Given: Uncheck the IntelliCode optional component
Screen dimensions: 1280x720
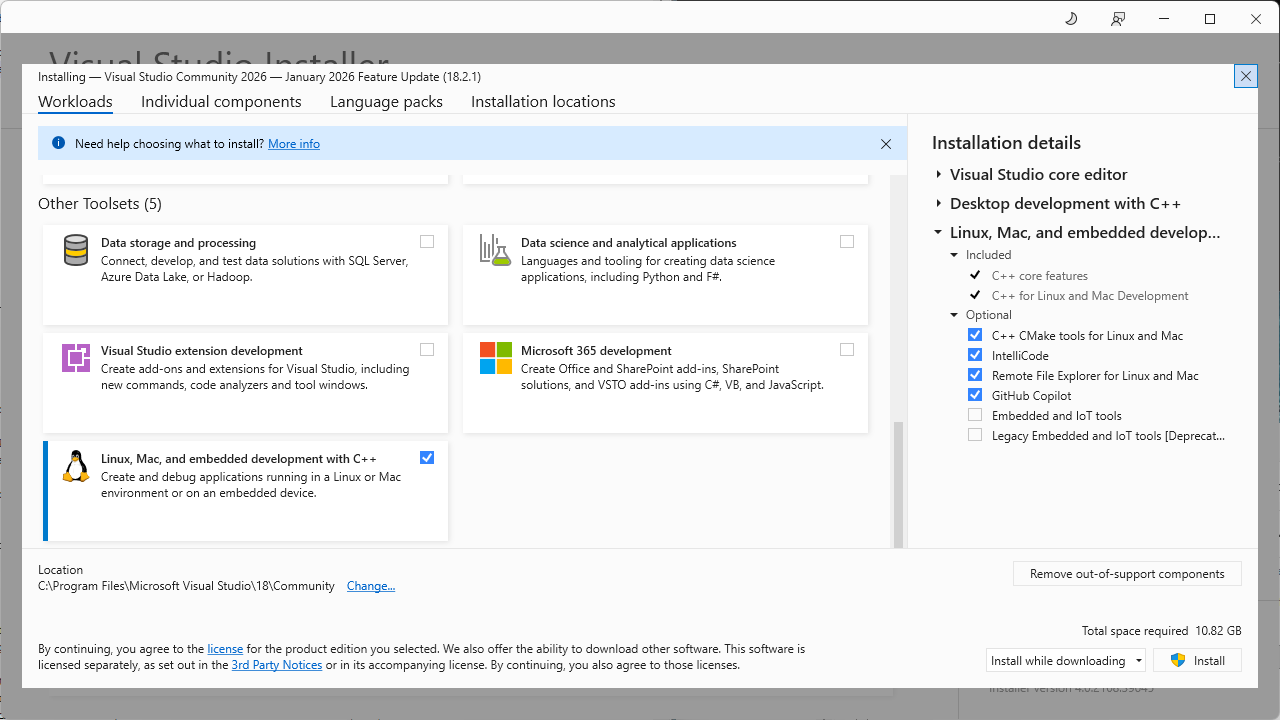Looking at the screenshot, I should tap(975, 355).
